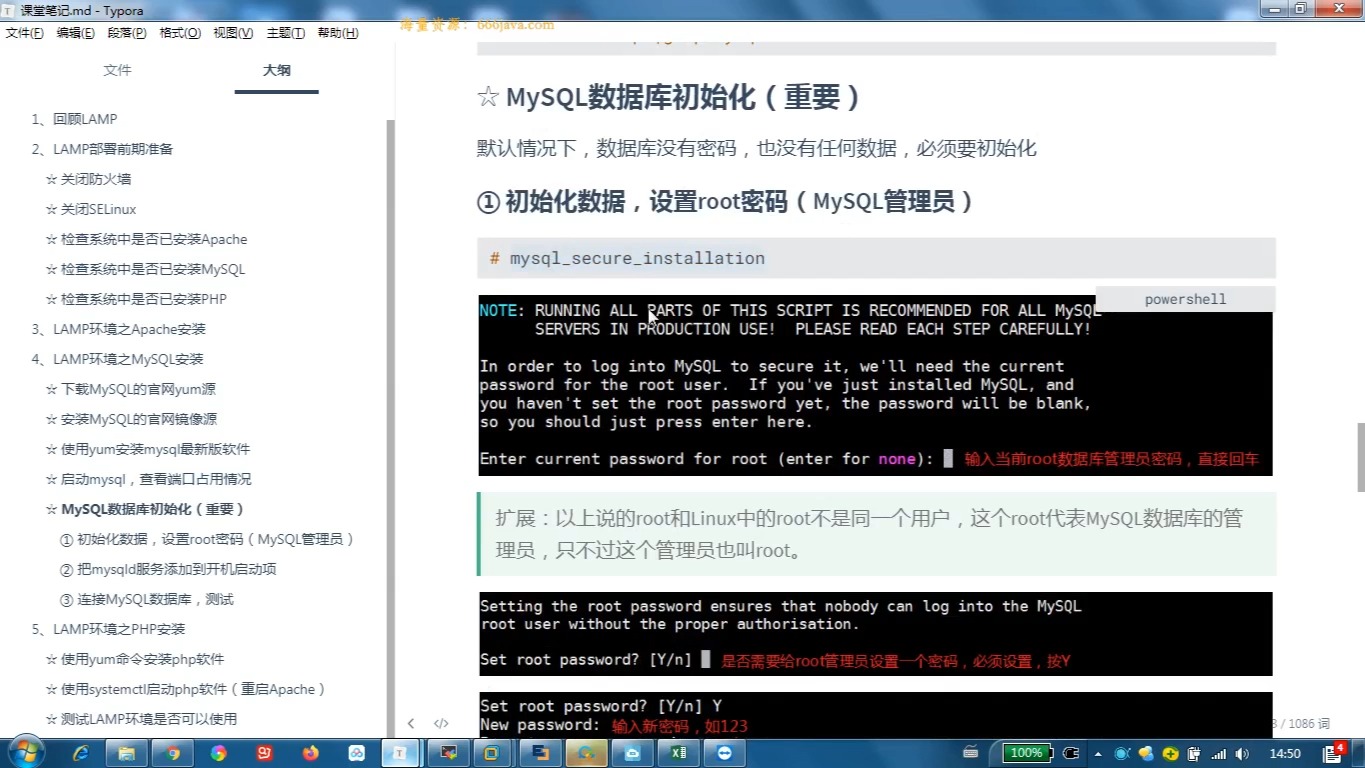Jump to 测试LAMP环境是否可以使用 in outline
This screenshot has width=1365, height=768.
pos(141,719)
